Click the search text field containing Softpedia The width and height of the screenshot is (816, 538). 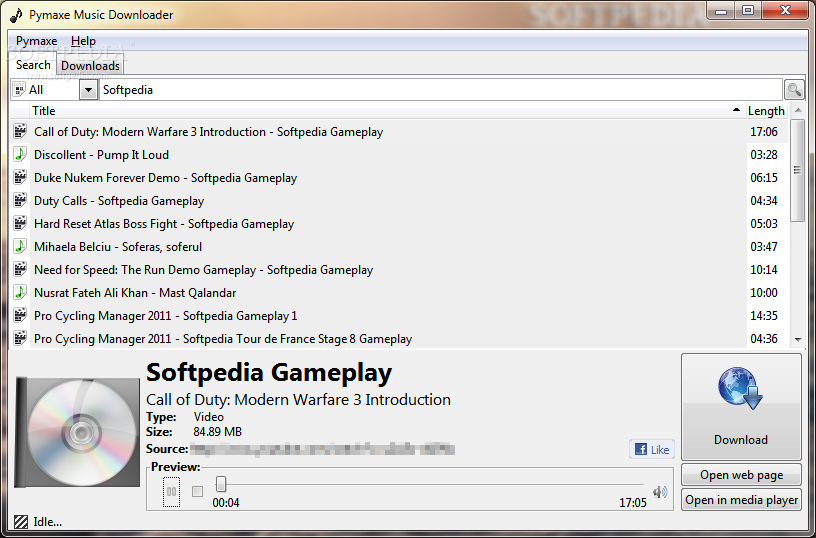click(440, 89)
